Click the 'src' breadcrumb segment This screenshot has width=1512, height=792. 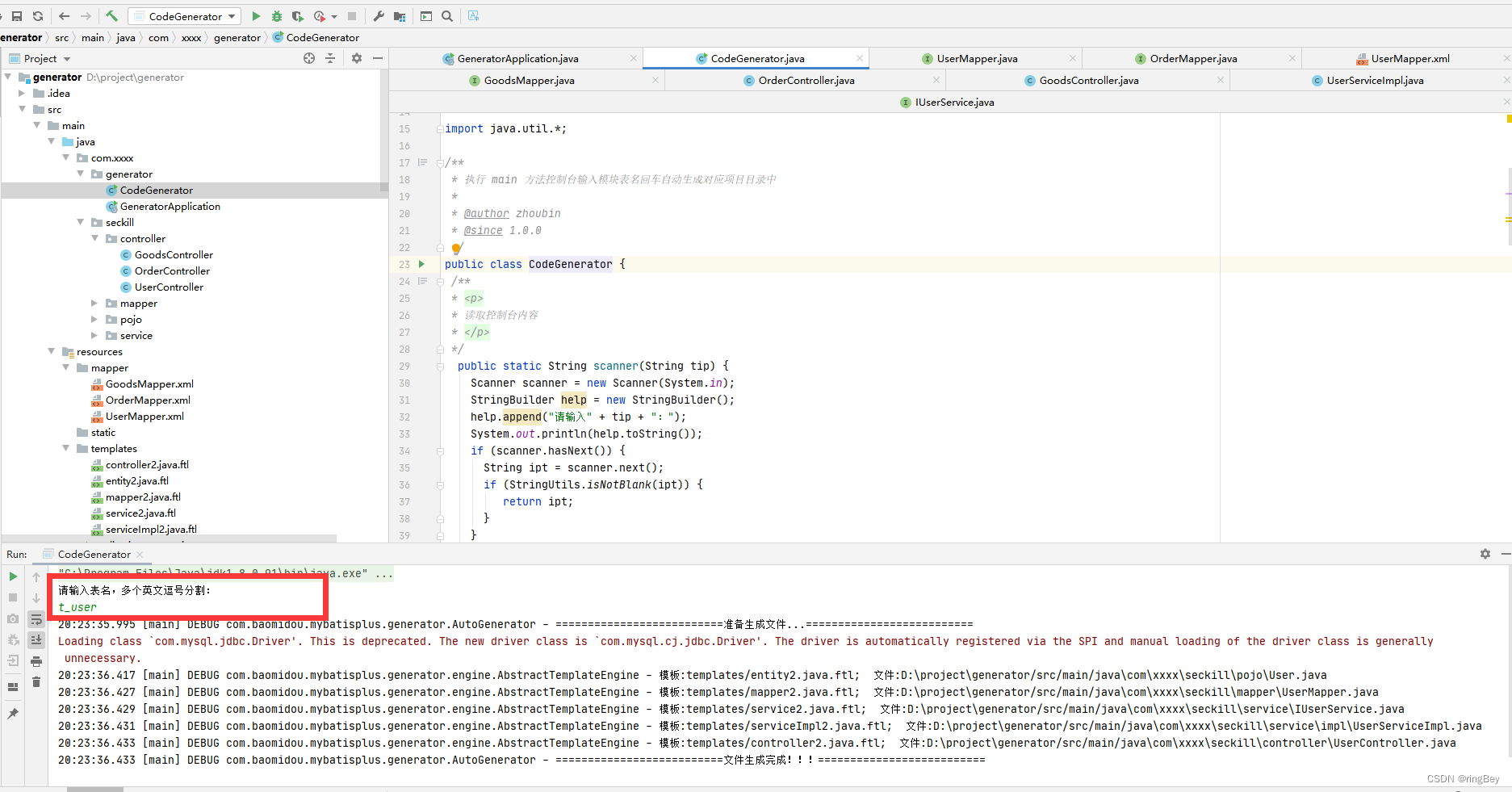pos(61,38)
